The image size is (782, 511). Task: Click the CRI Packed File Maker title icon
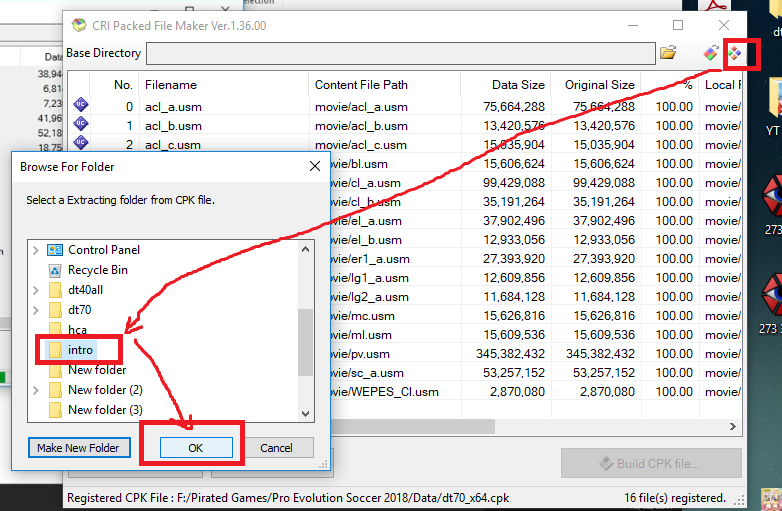pos(79,25)
